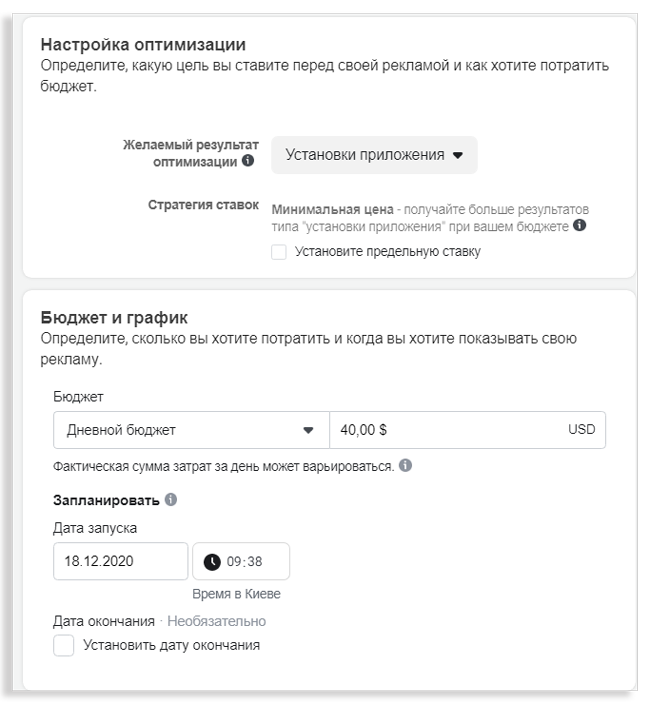Click the USD currency label

(581, 430)
